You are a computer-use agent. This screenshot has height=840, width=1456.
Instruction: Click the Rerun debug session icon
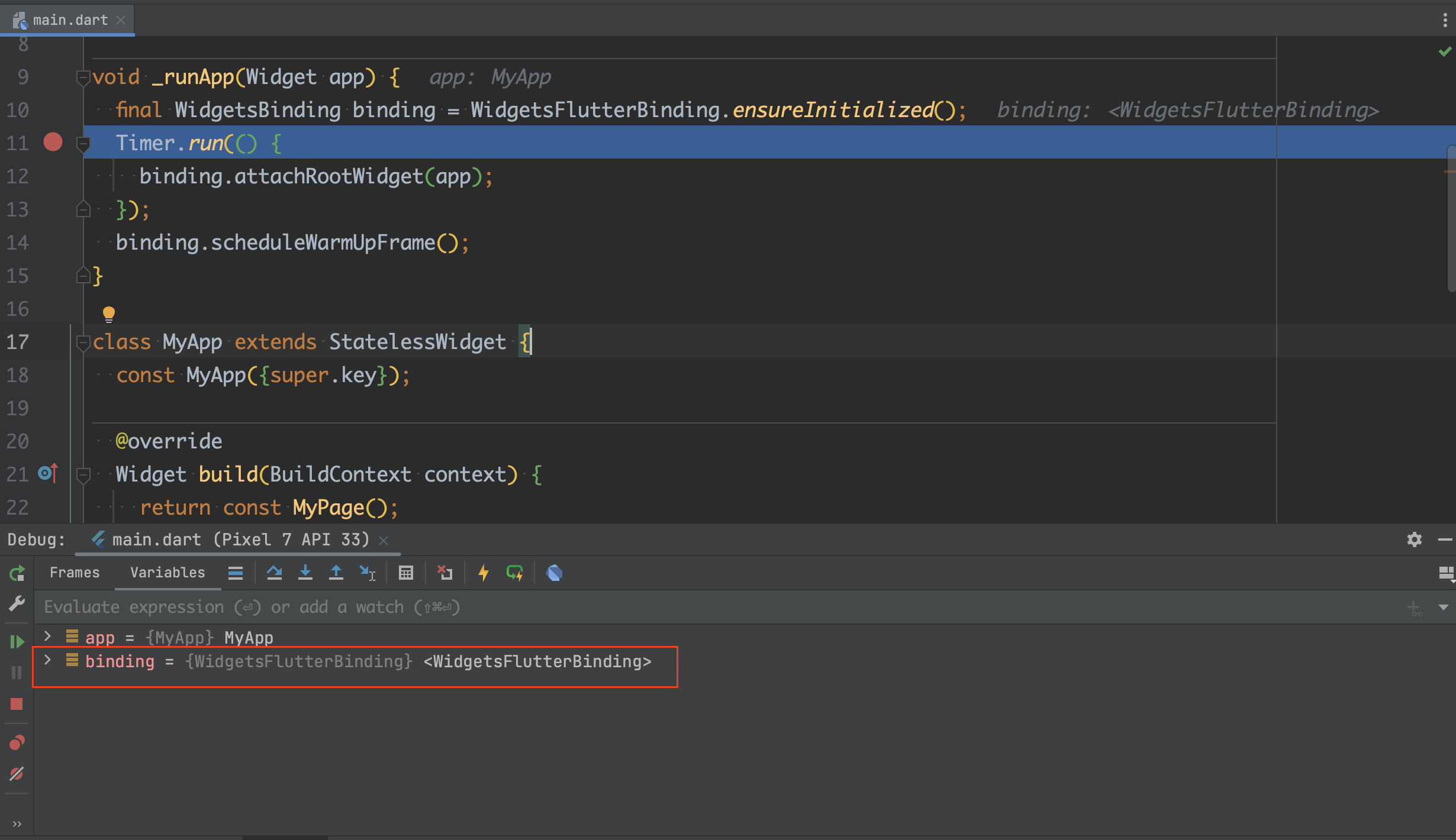point(17,573)
